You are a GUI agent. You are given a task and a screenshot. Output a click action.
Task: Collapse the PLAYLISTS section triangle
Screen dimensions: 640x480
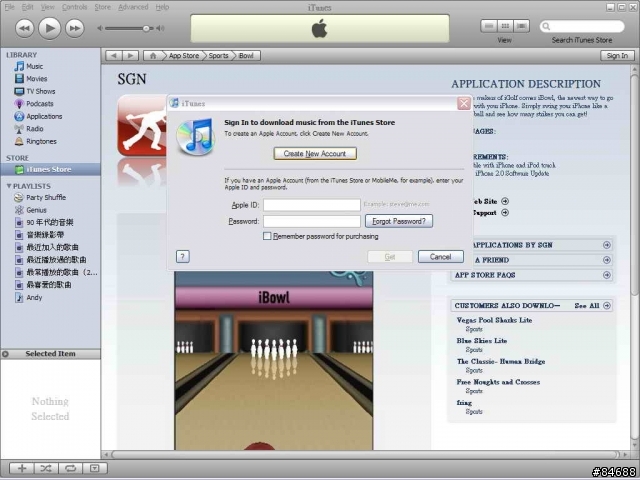click(x=9, y=186)
